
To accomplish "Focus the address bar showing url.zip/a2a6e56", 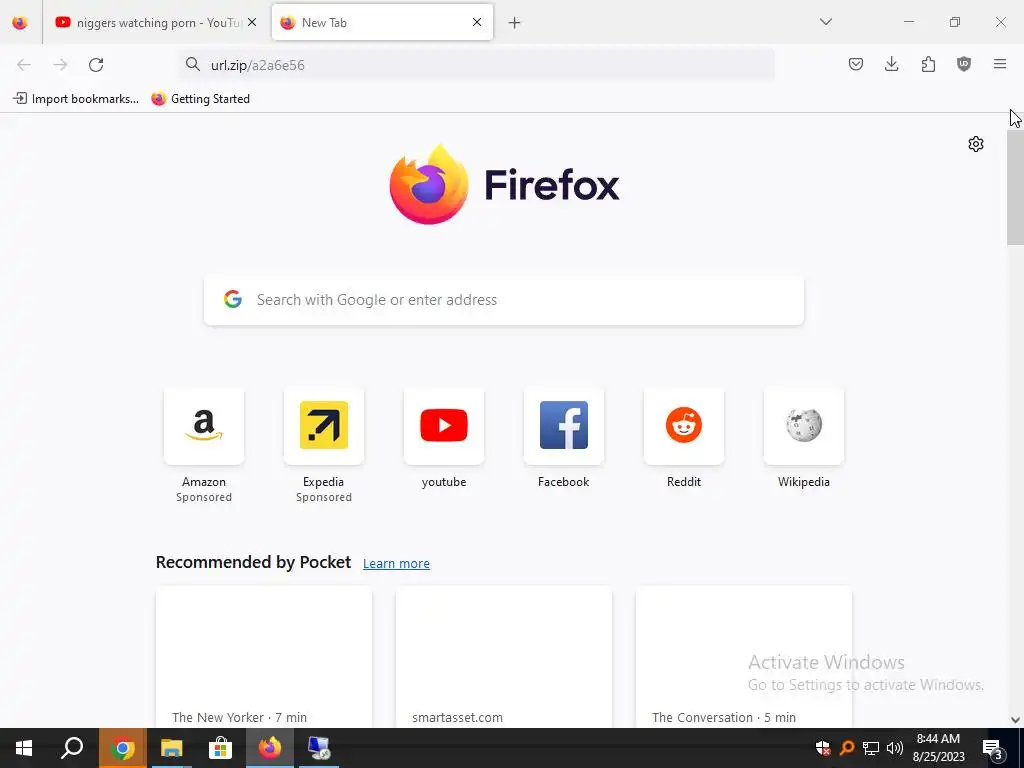I will coord(477,65).
